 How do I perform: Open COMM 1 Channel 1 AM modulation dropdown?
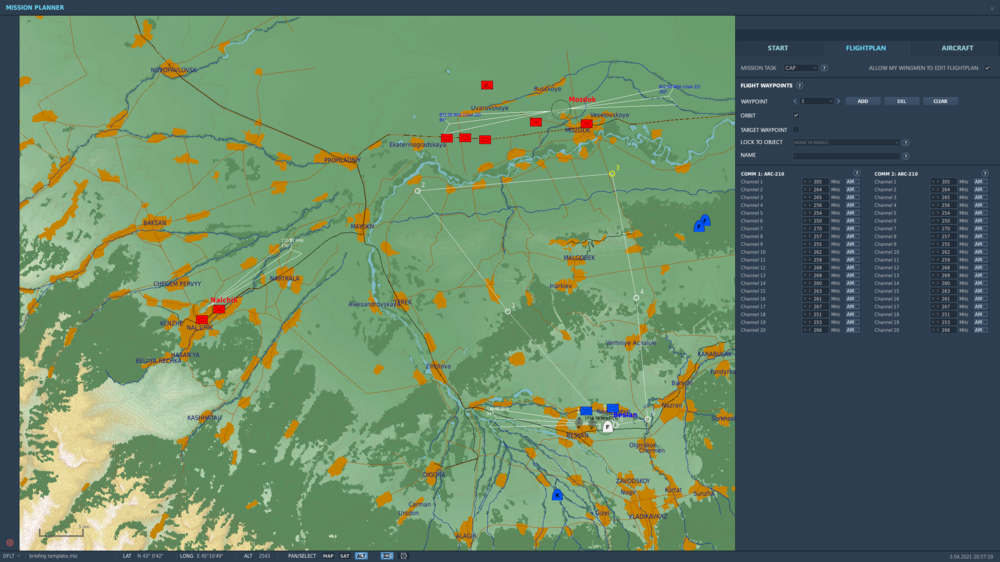pyautogui.click(x=852, y=182)
